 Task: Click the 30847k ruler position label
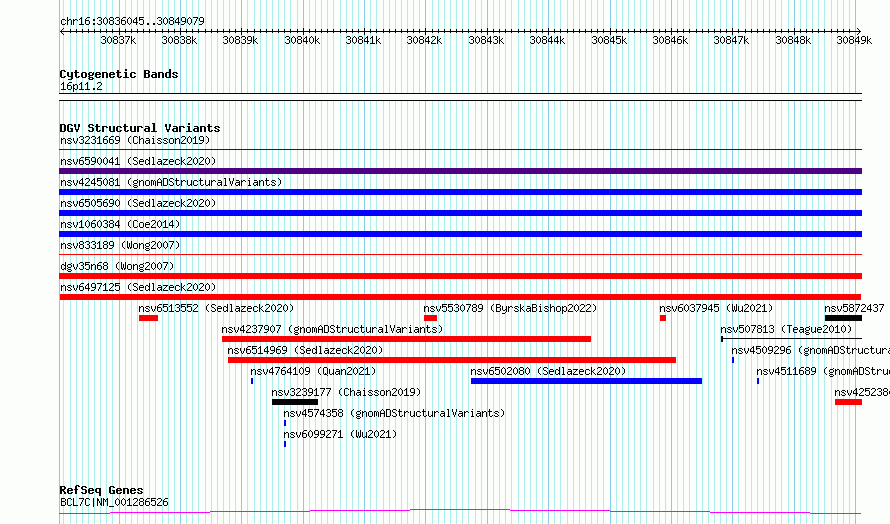(731, 40)
